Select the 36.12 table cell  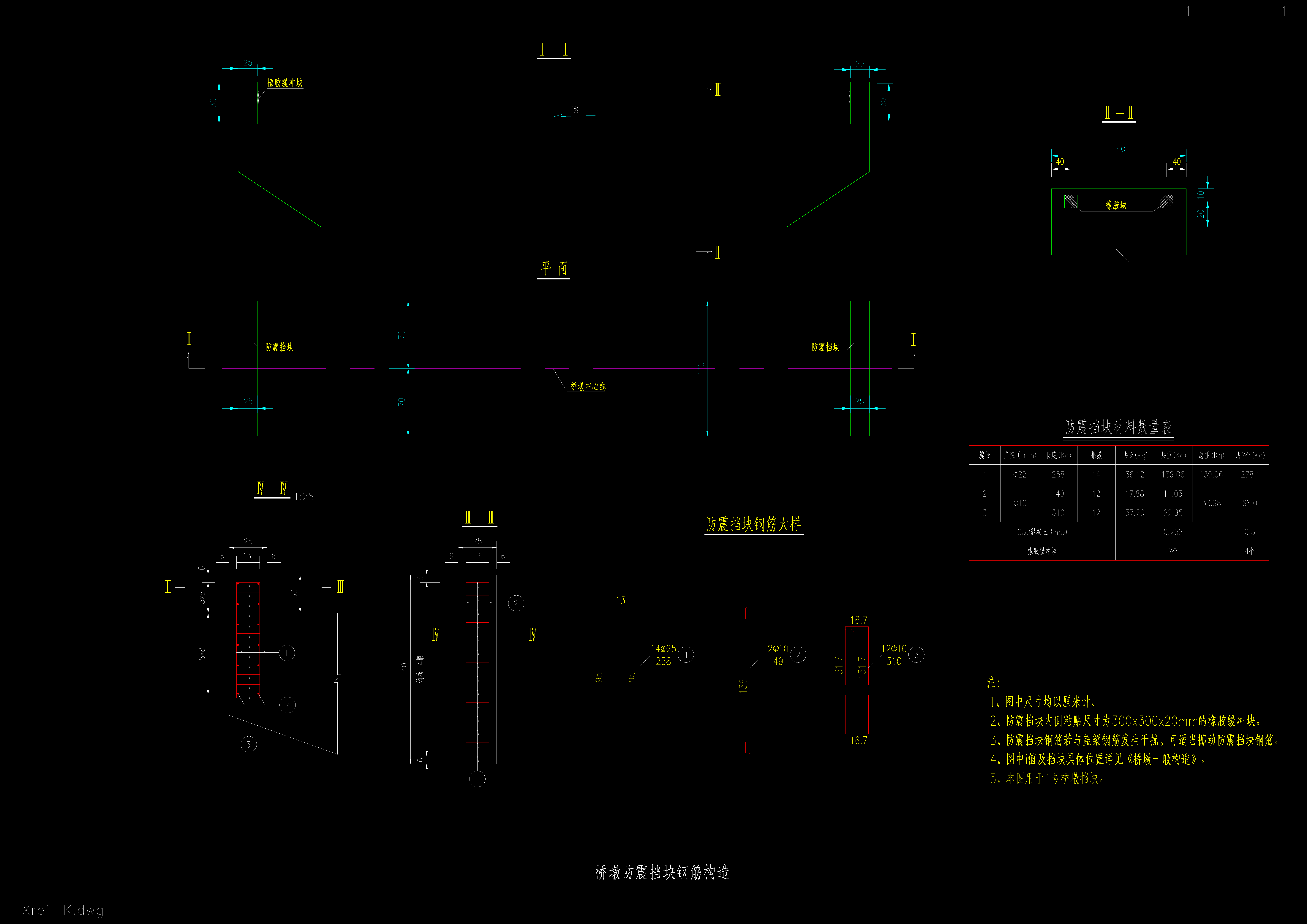tap(1134, 474)
